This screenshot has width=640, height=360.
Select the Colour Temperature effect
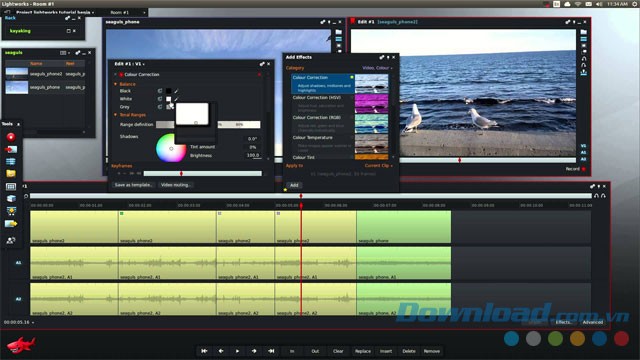(340, 144)
